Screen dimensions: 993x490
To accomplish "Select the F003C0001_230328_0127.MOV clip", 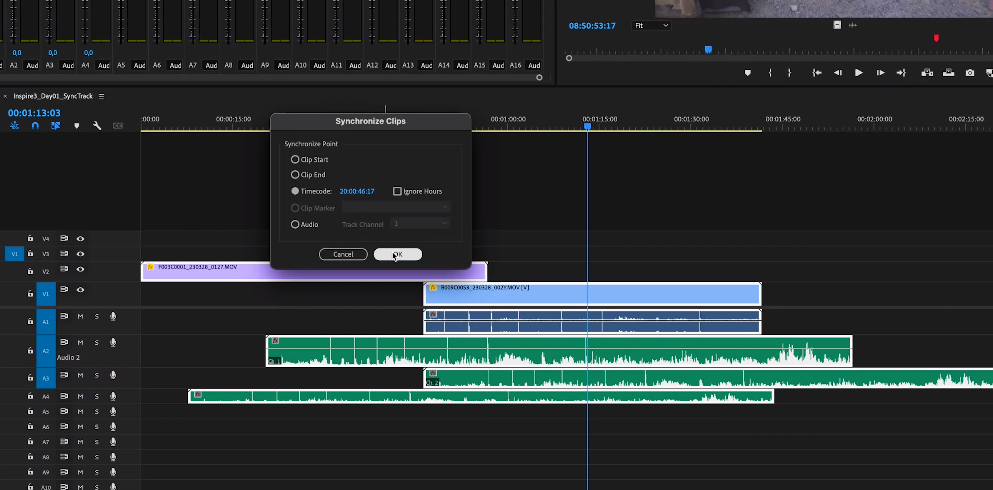I will click(x=313, y=272).
